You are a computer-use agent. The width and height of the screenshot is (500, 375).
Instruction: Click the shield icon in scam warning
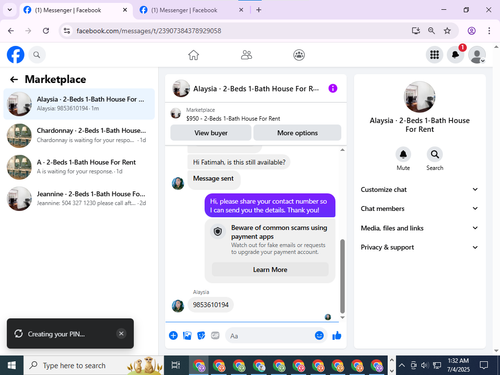tap(218, 231)
